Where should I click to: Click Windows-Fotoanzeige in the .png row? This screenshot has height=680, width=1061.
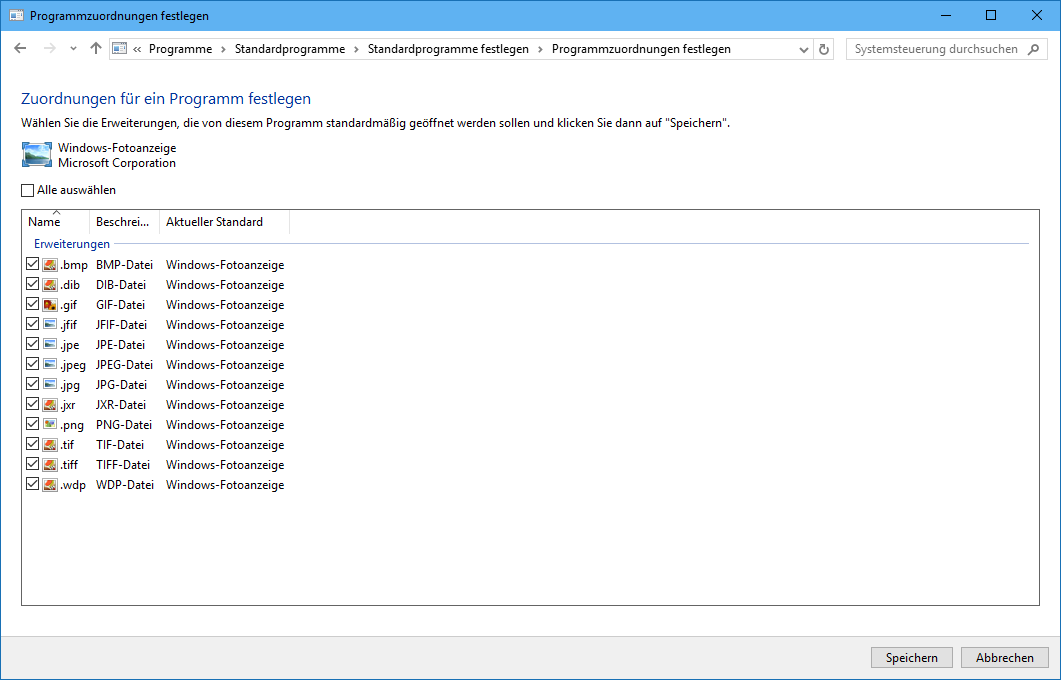pos(225,425)
